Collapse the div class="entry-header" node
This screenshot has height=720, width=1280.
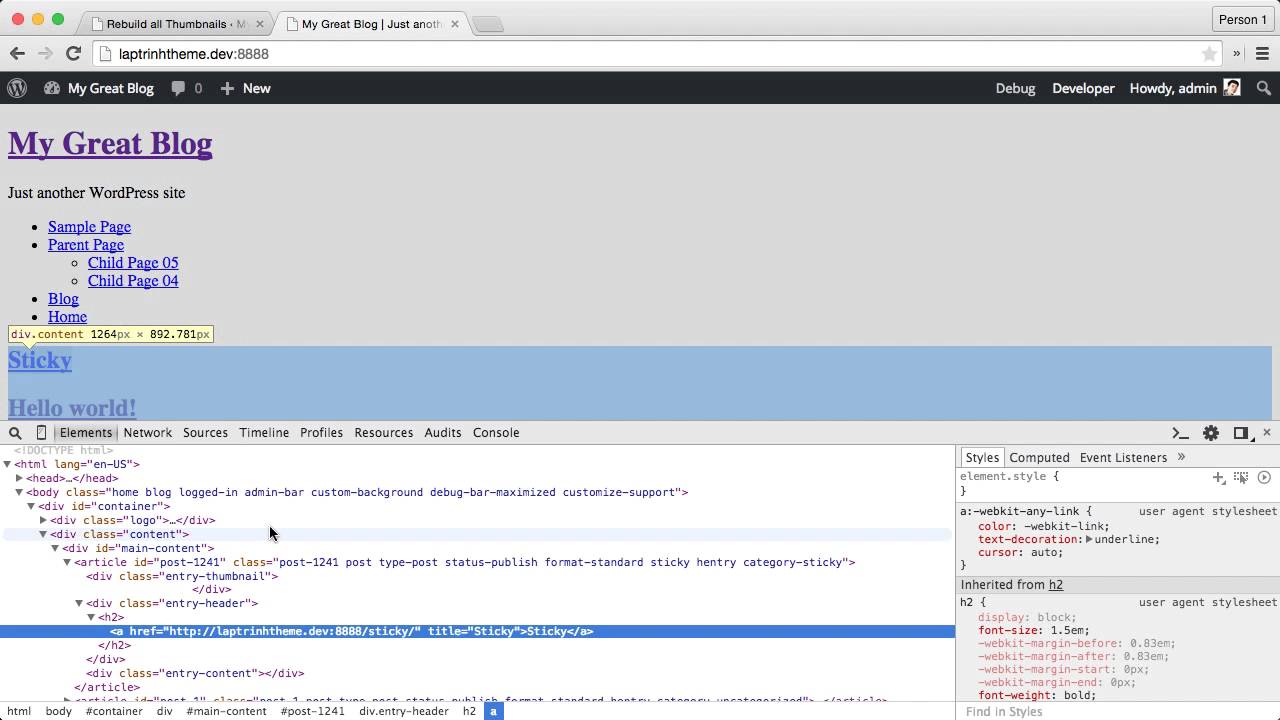79,603
